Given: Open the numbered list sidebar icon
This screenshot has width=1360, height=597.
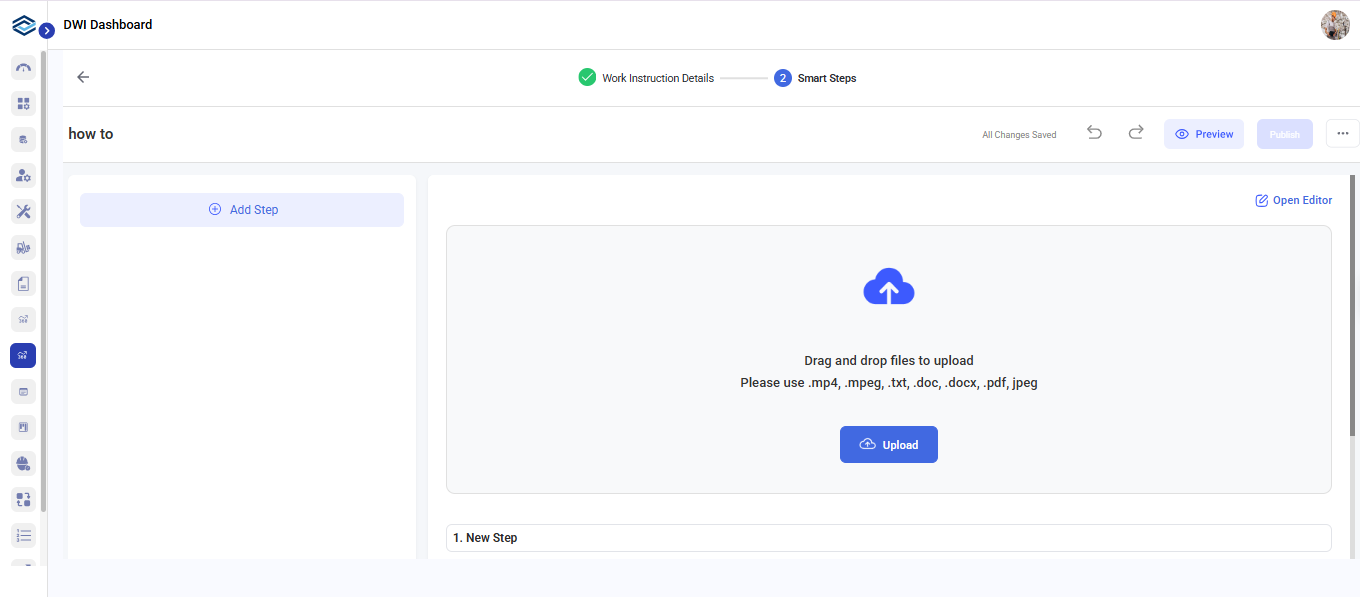Looking at the screenshot, I should 23,535.
